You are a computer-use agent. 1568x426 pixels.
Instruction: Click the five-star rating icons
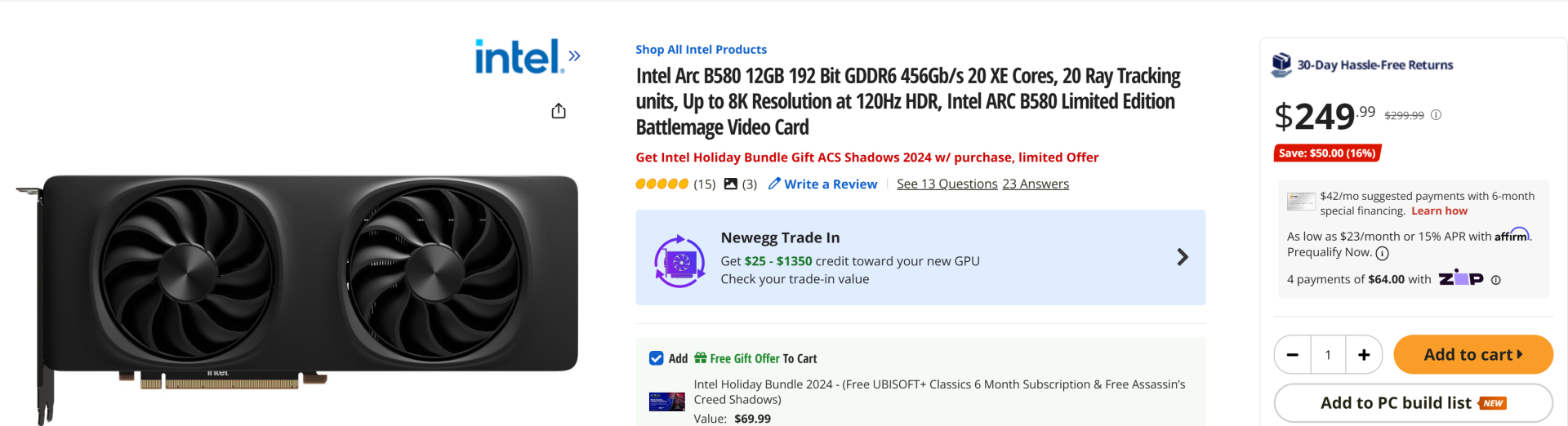[661, 184]
